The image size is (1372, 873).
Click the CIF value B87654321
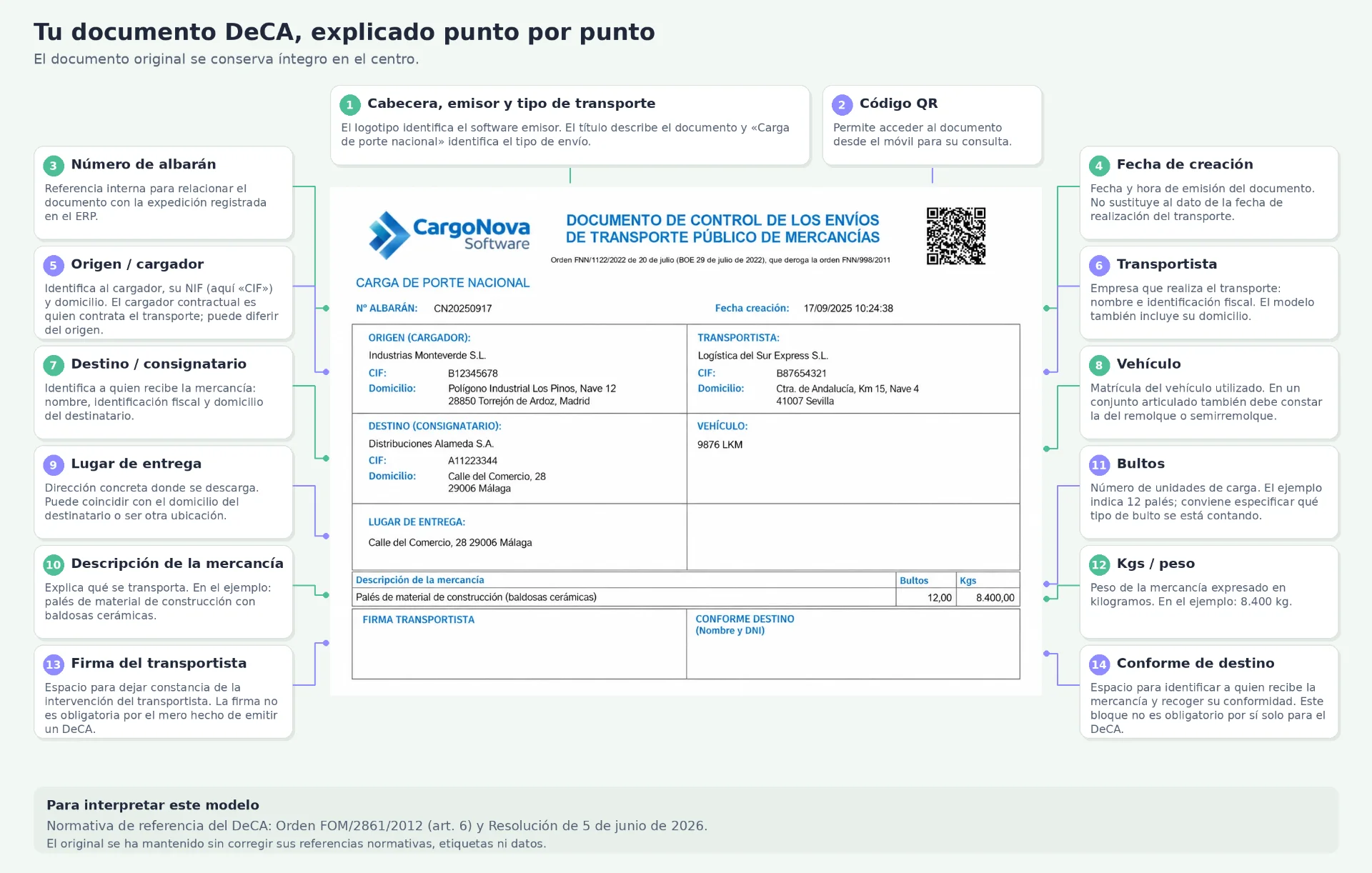[801, 374]
